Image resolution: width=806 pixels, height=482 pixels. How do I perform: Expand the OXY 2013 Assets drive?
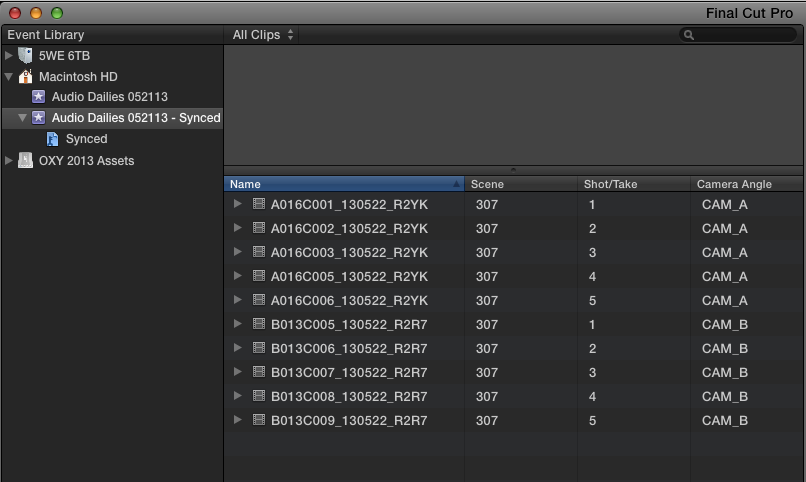pos(9,160)
